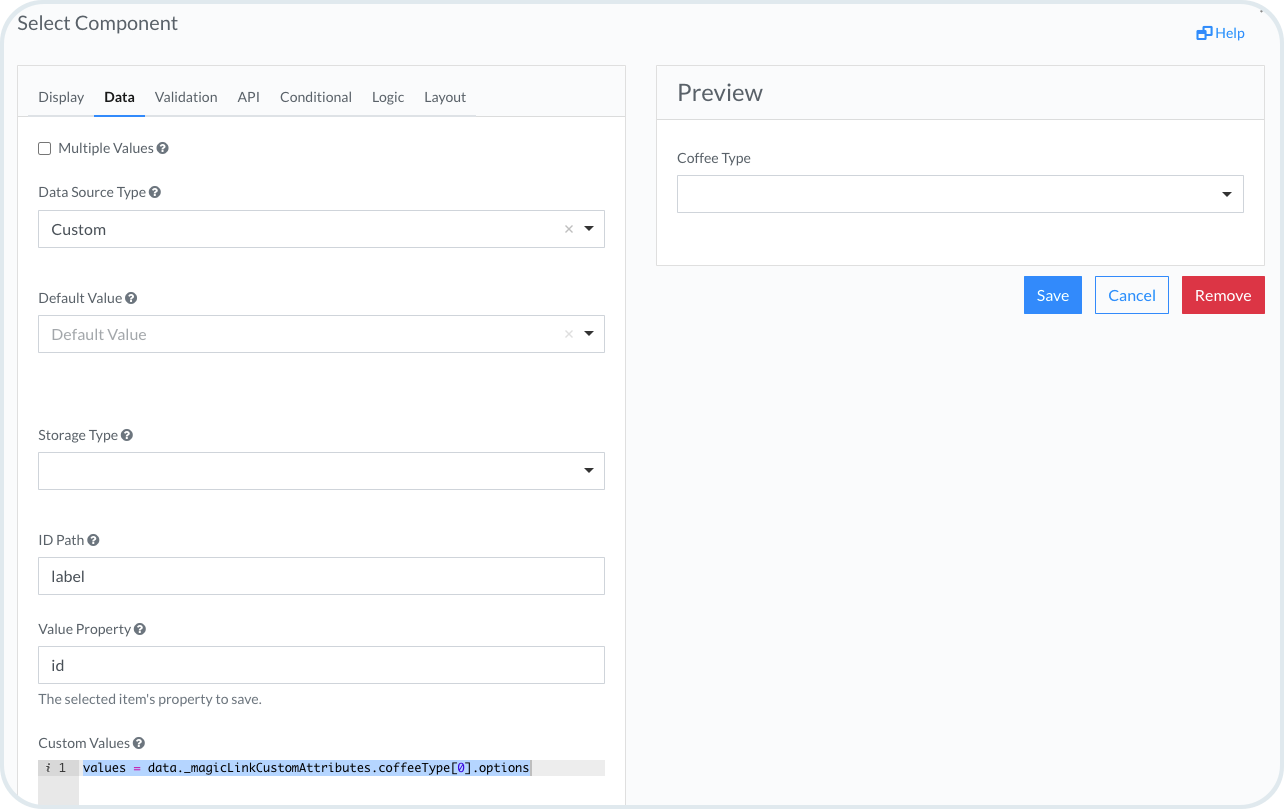
Task: Click the Custom Values help icon
Action: (139, 744)
